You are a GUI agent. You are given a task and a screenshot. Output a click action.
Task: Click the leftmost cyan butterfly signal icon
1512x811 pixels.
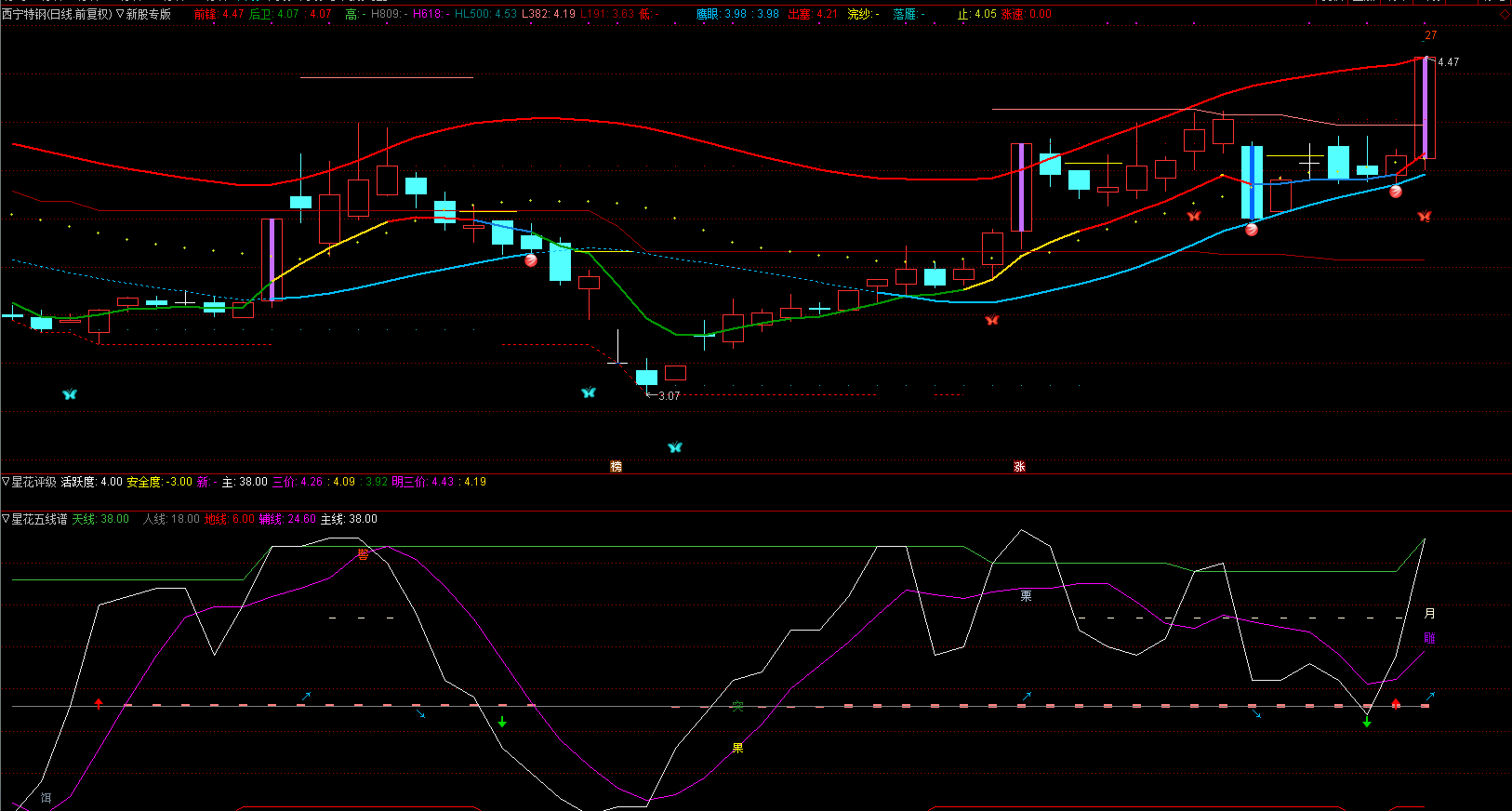69,394
